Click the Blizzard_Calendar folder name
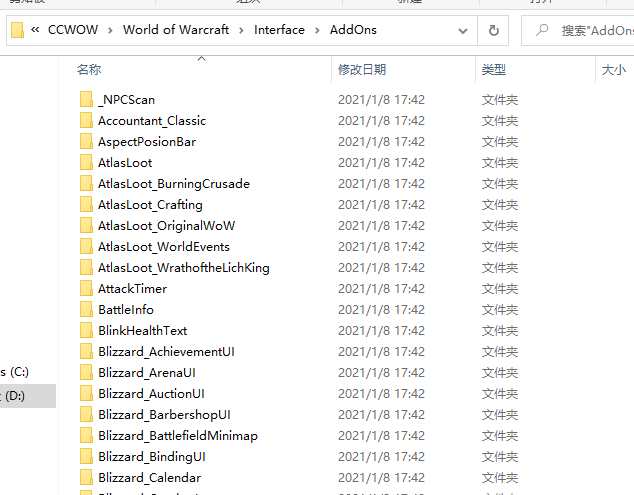 click(150, 478)
